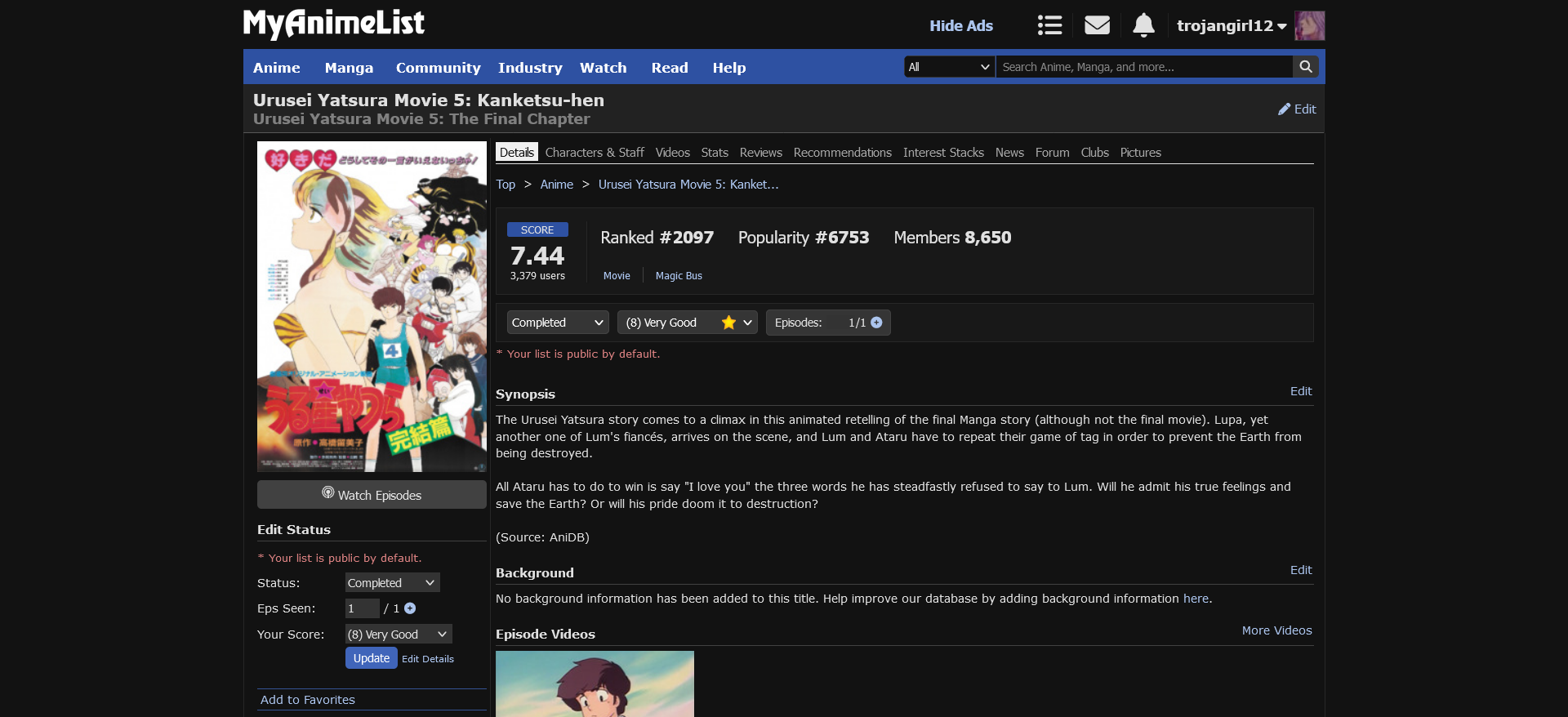1568x717 pixels.
Task: Click the Watch Episodes button
Action: [372, 495]
